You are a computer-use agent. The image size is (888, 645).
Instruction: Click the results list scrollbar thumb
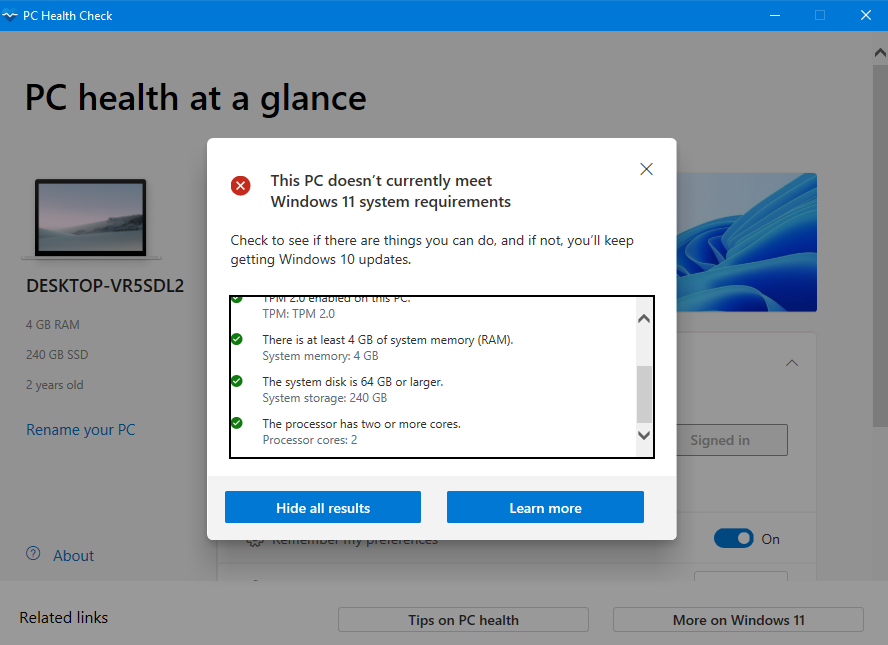644,394
